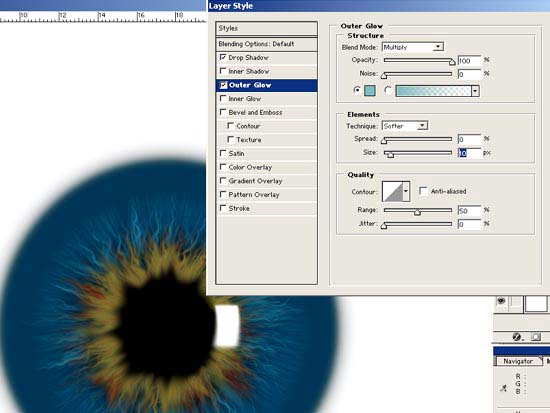Screen dimensions: 550x413
Task: Enable the Gradient Overlay checkbox
Action: pos(223,180)
